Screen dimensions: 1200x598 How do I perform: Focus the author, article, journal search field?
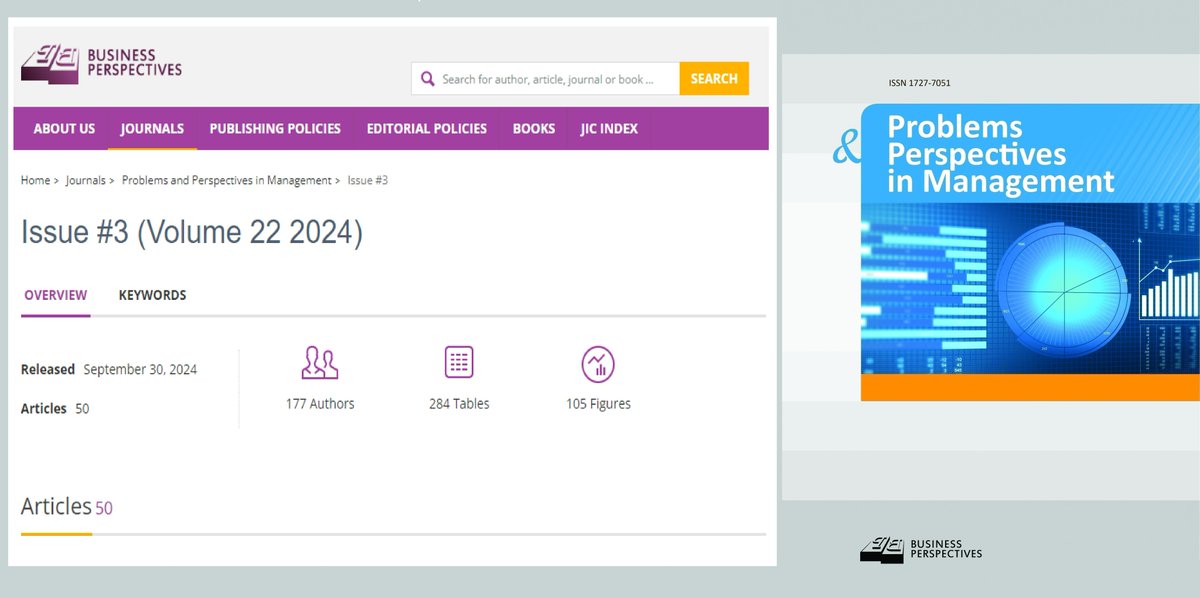(548, 79)
